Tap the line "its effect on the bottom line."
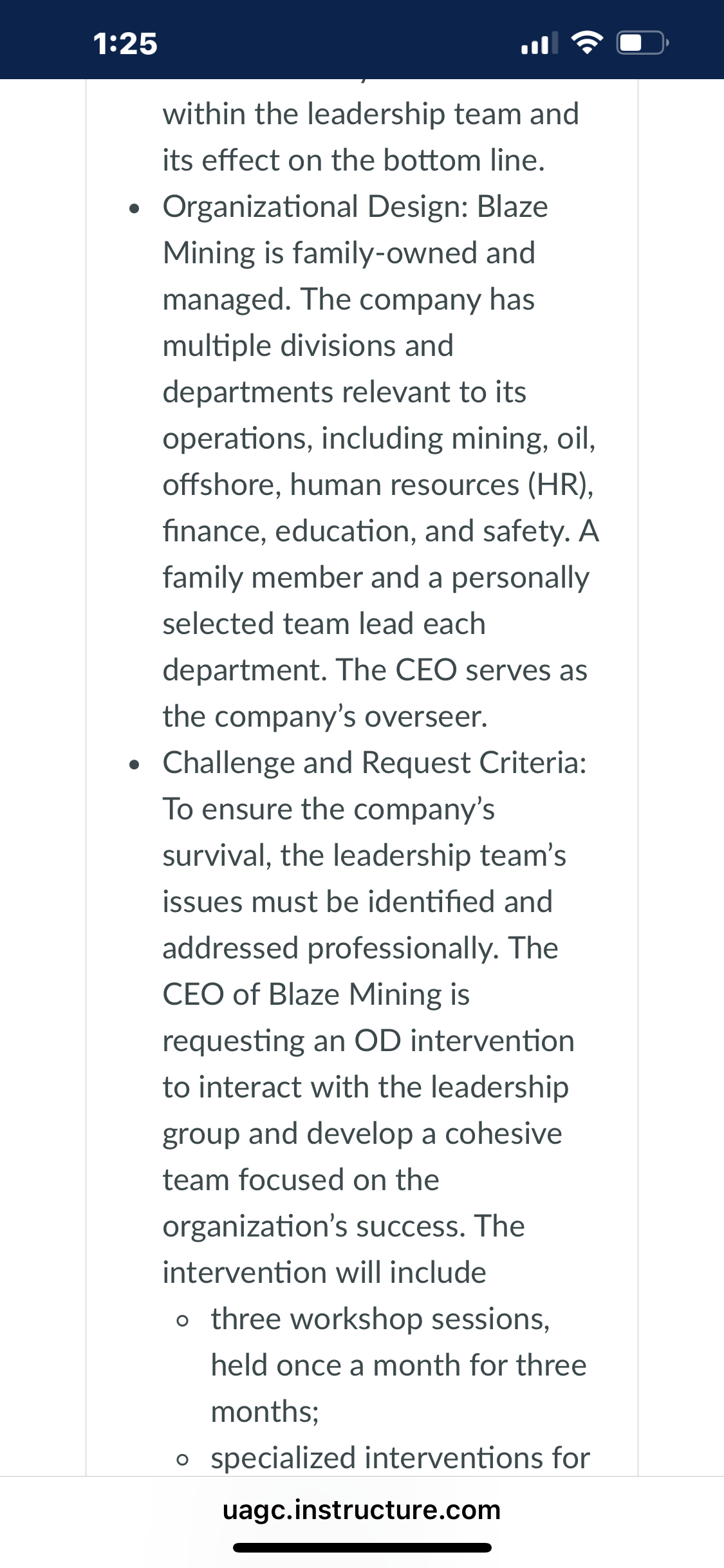This screenshot has height=1568, width=724. point(353,160)
